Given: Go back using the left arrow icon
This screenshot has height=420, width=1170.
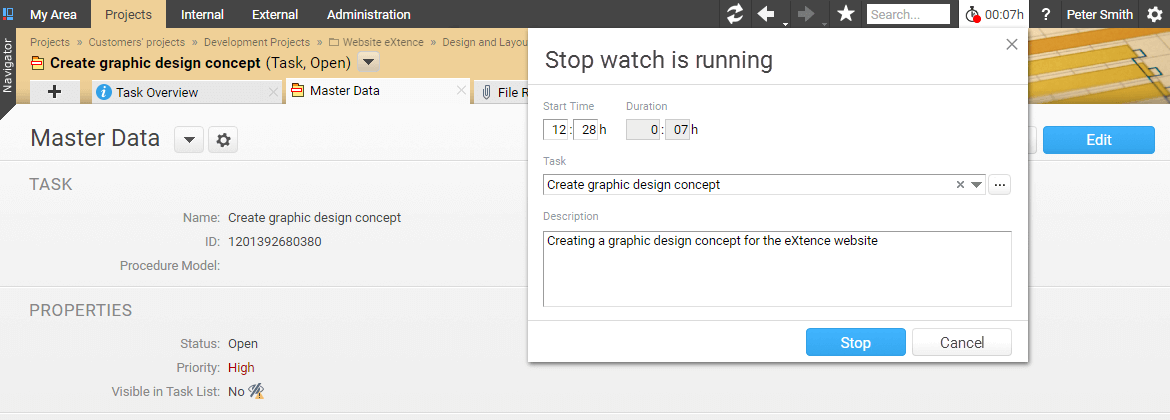Looking at the screenshot, I should 766,14.
